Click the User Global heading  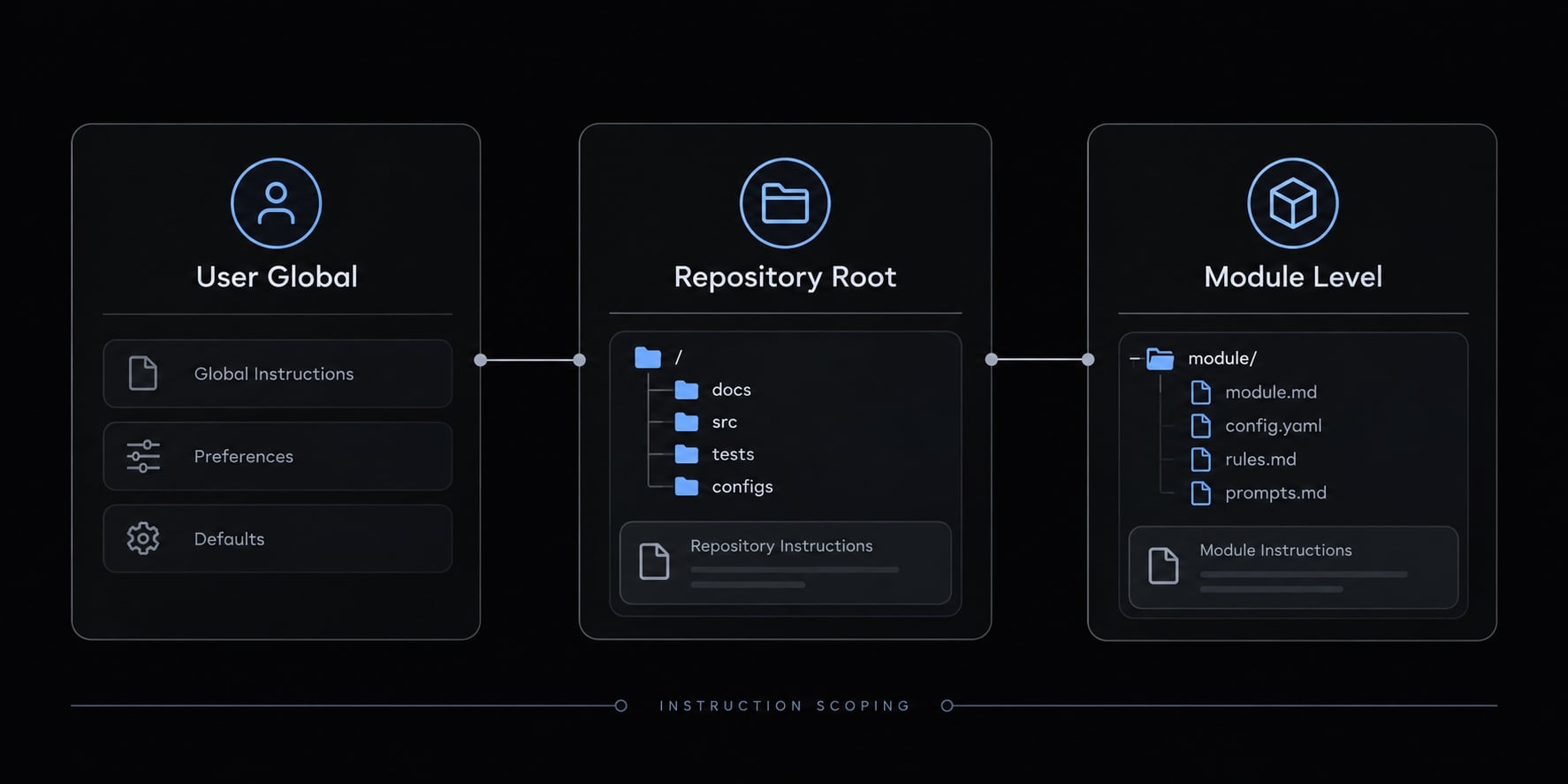pos(277,277)
